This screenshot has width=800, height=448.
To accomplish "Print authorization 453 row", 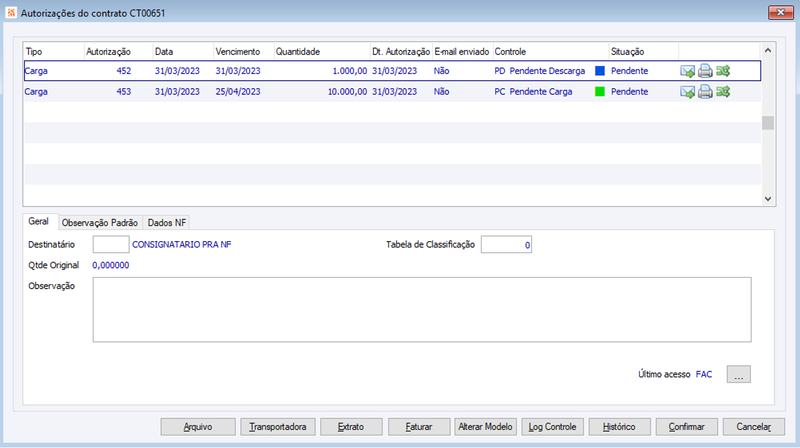I will pyautogui.click(x=705, y=92).
